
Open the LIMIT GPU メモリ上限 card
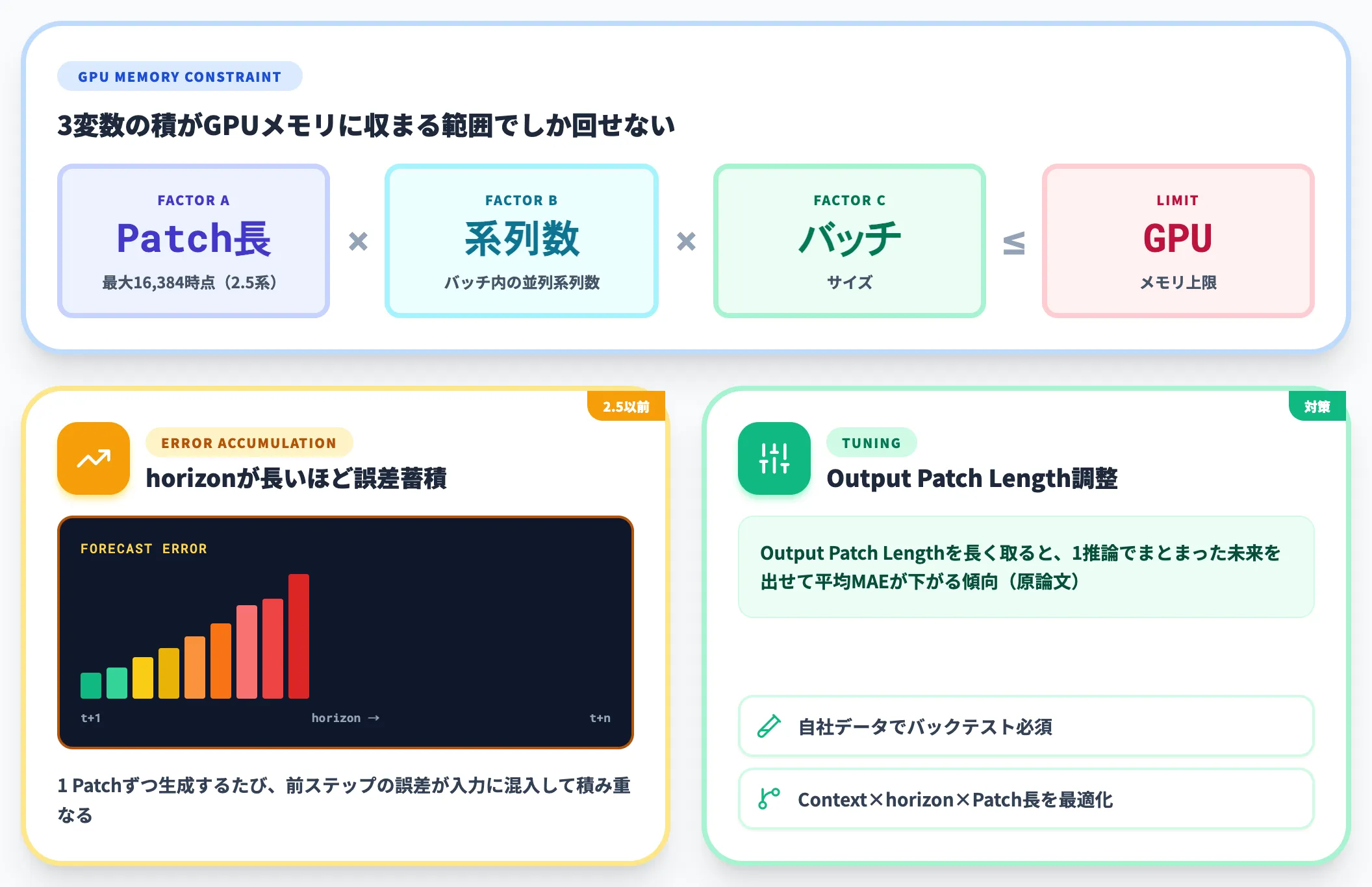(1178, 241)
